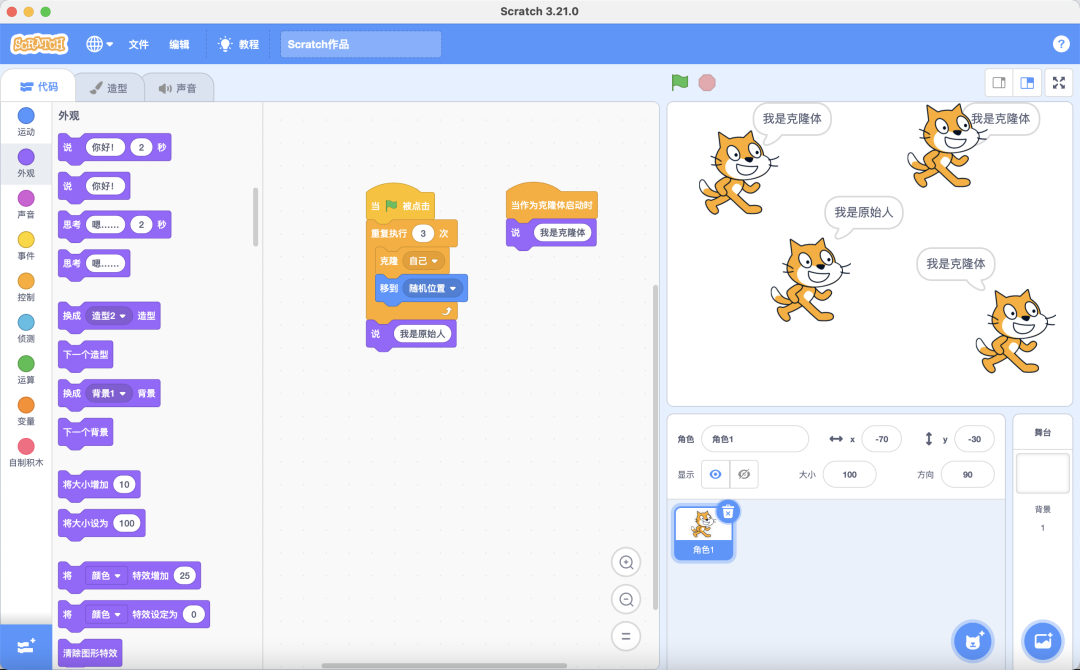Click the project title field Scratch作品
The image size is (1080, 670).
(x=361, y=44)
